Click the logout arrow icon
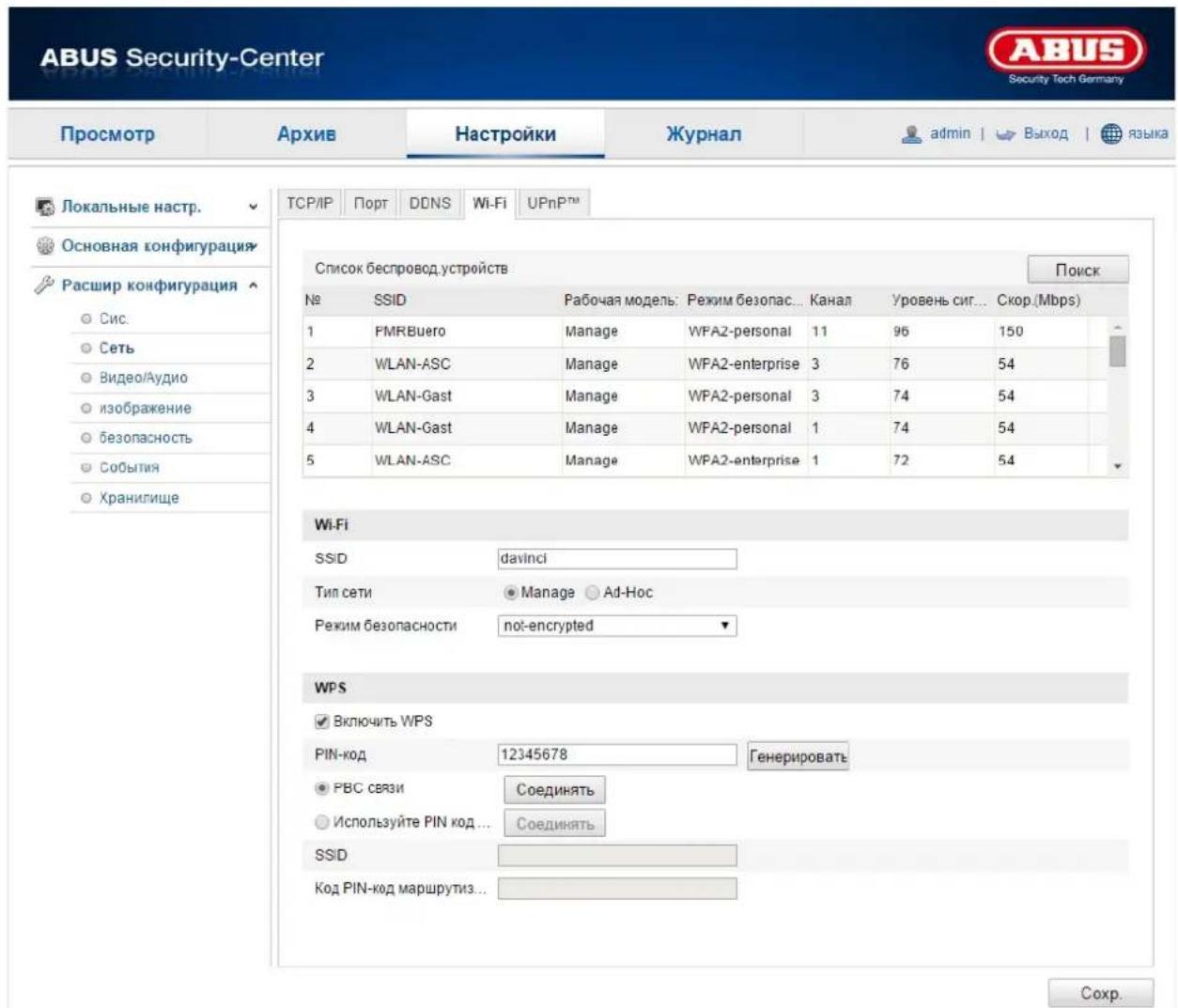1178x1008 pixels. (x=1006, y=134)
